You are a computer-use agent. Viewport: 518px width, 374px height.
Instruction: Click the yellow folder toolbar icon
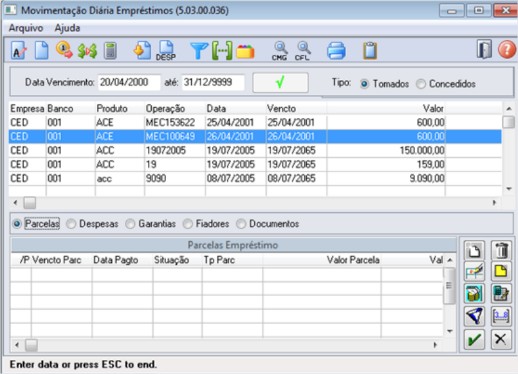tap(245, 52)
